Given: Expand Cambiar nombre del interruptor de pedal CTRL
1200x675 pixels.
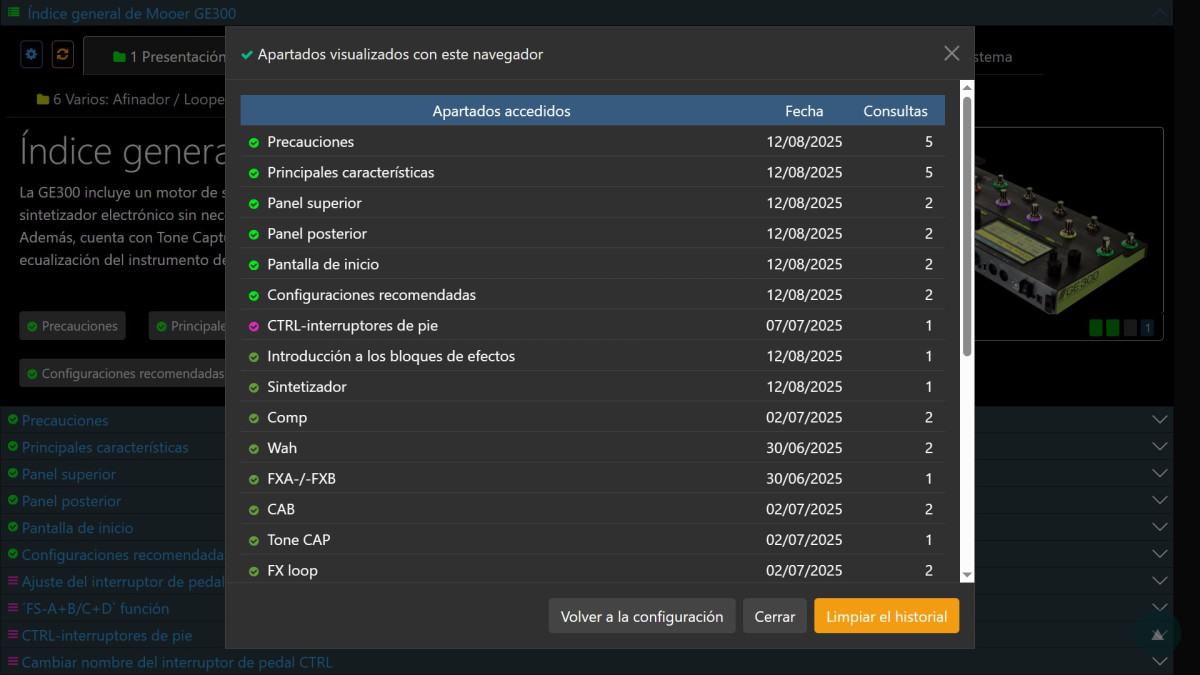Looking at the screenshot, I should point(1160,662).
